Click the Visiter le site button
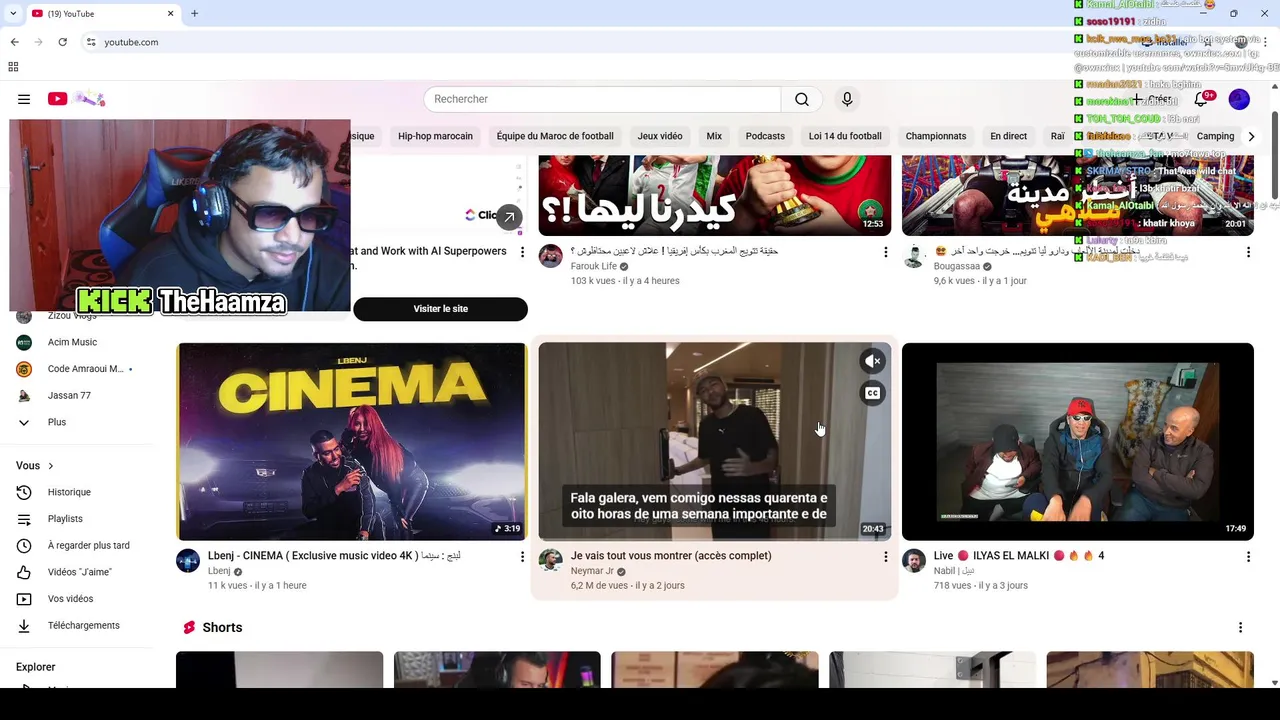The image size is (1280, 720). click(x=440, y=309)
